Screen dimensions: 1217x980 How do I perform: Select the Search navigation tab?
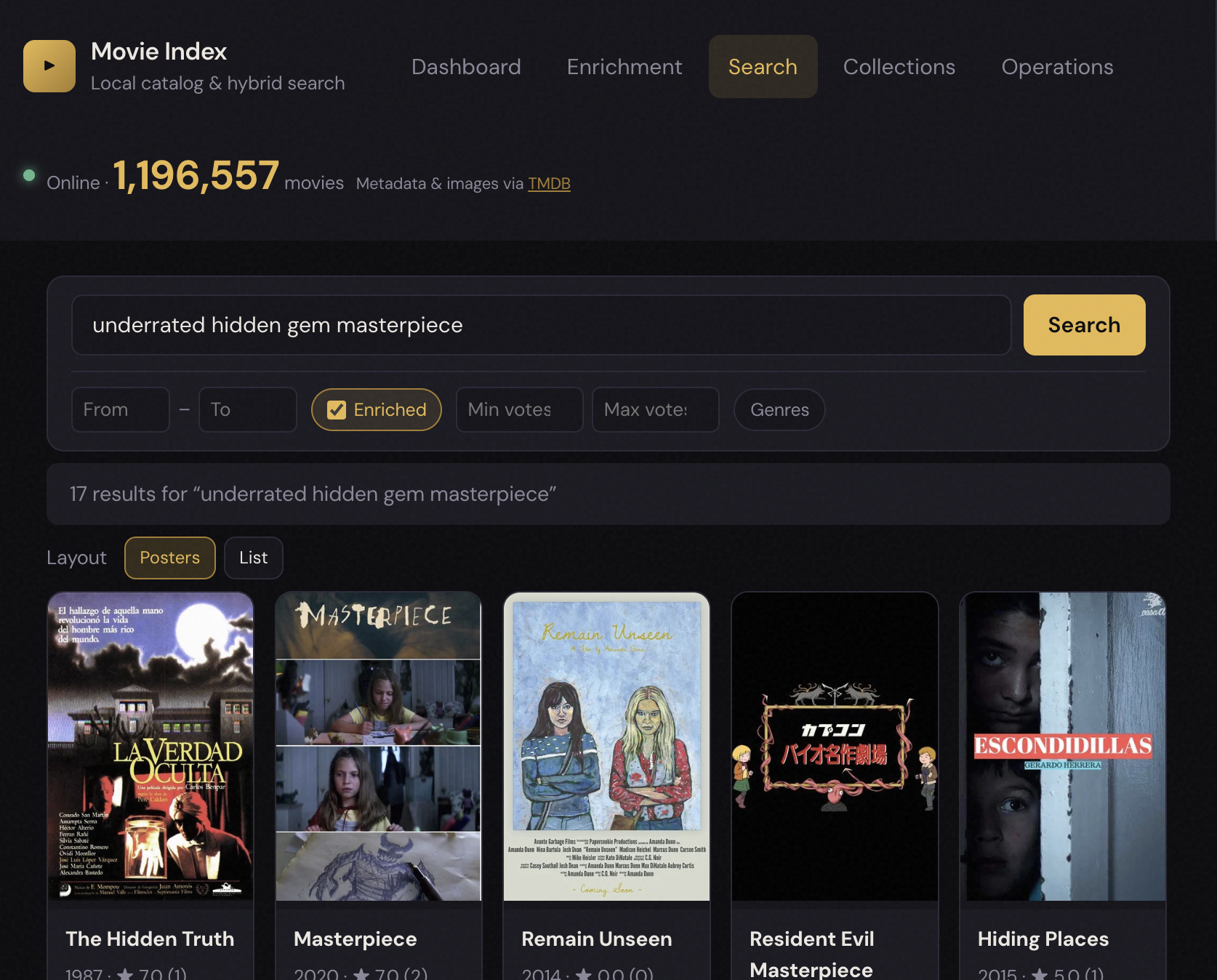763,67
